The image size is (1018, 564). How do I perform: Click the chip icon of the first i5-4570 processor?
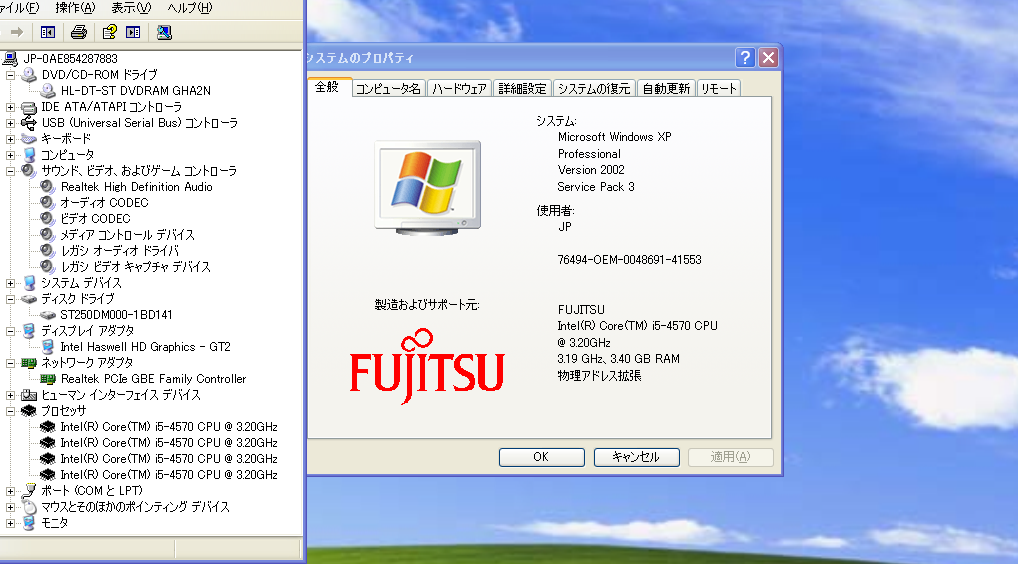point(47,426)
